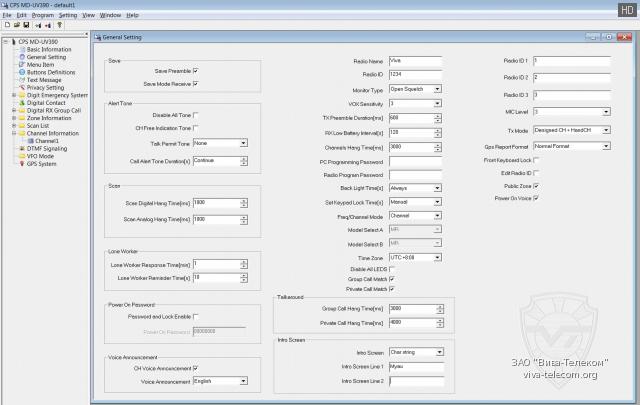
Task: Select Buttons Definitions in the sidebar tree
Action: [51, 72]
